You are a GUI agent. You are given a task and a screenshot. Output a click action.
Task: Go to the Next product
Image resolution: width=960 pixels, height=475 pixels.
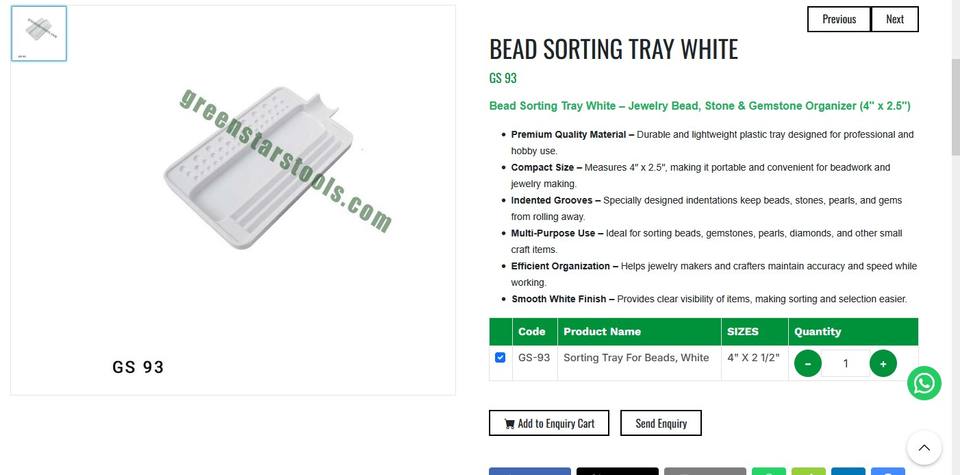(895, 19)
